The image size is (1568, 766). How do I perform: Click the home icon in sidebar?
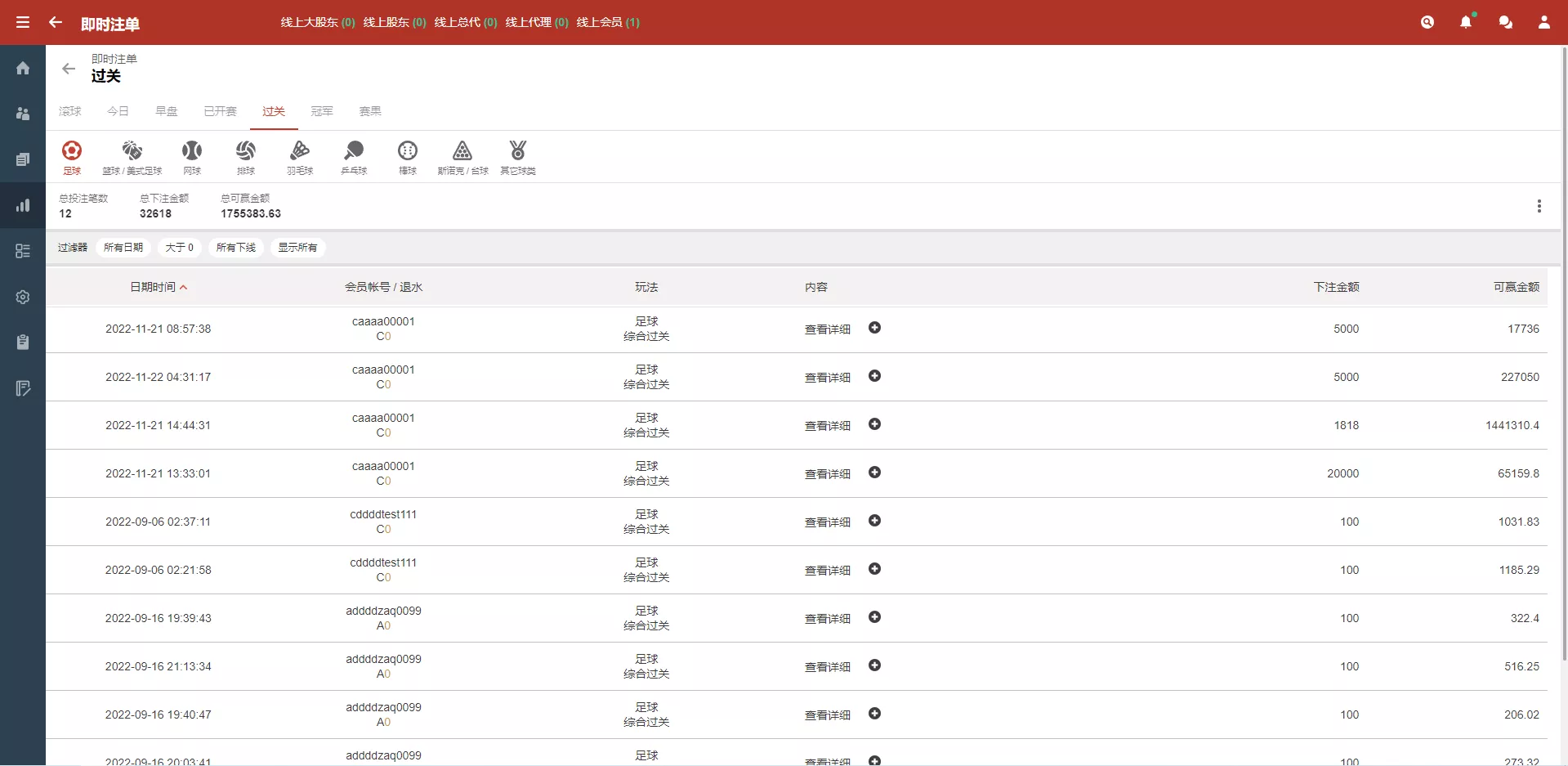[23, 68]
